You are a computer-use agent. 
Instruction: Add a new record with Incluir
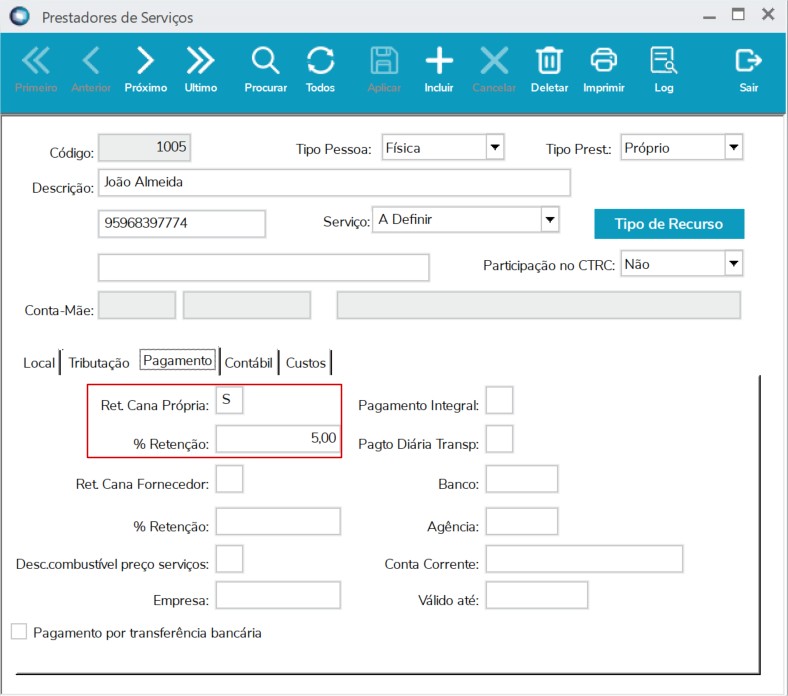[439, 69]
